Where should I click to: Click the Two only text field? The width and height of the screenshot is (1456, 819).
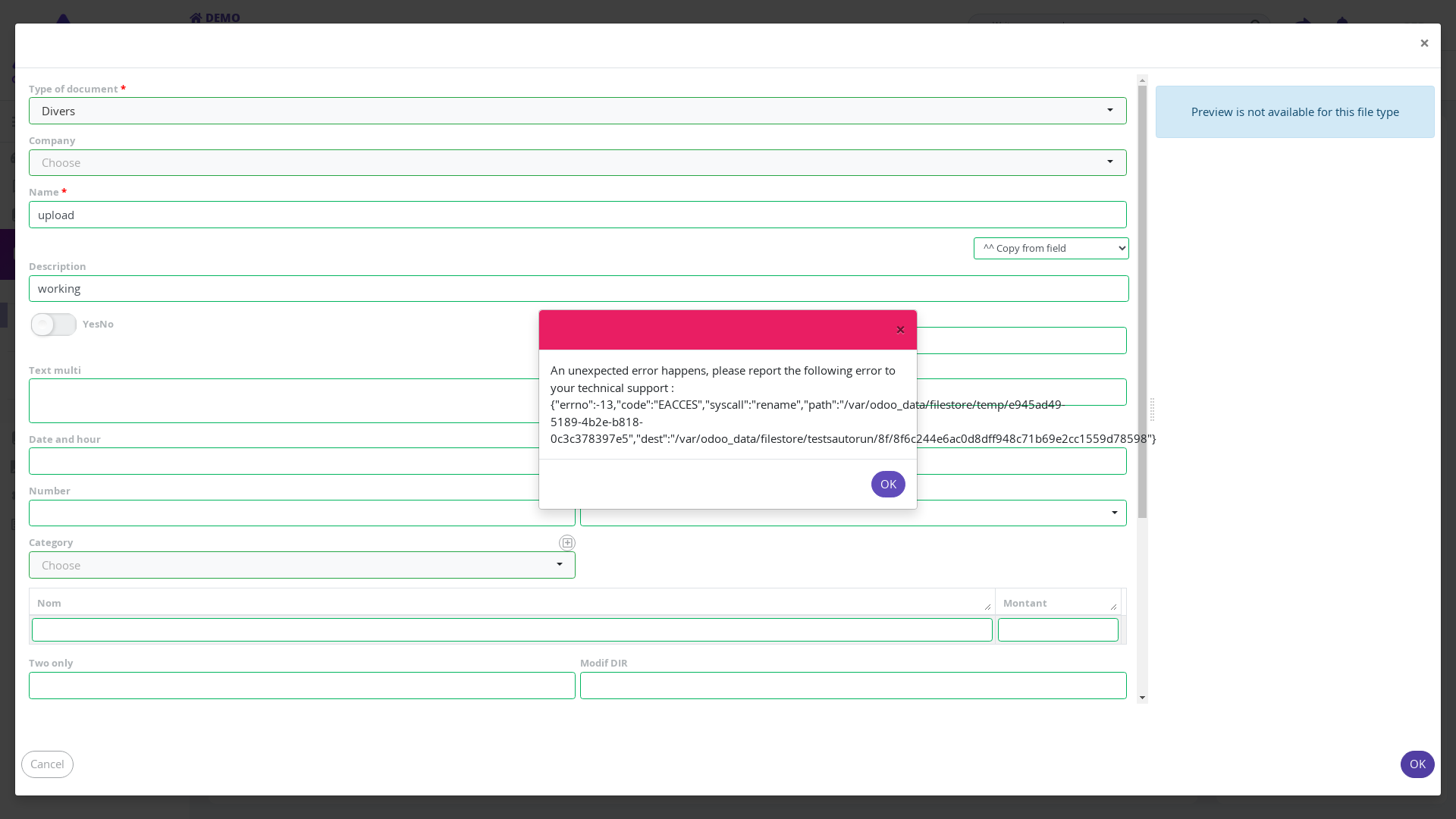tap(302, 686)
